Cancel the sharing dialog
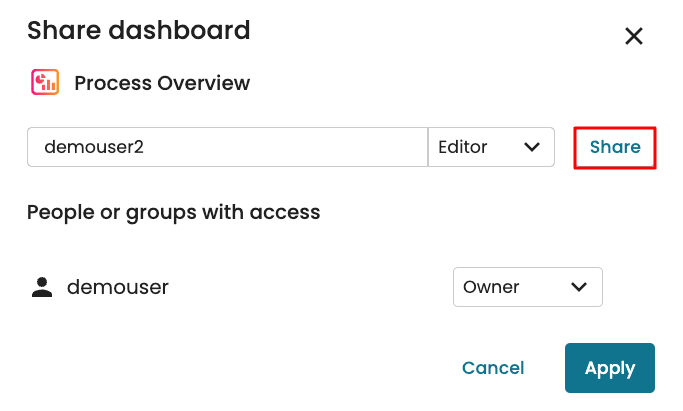This screenshot has width=683, height=411. [x=493, y=368]
